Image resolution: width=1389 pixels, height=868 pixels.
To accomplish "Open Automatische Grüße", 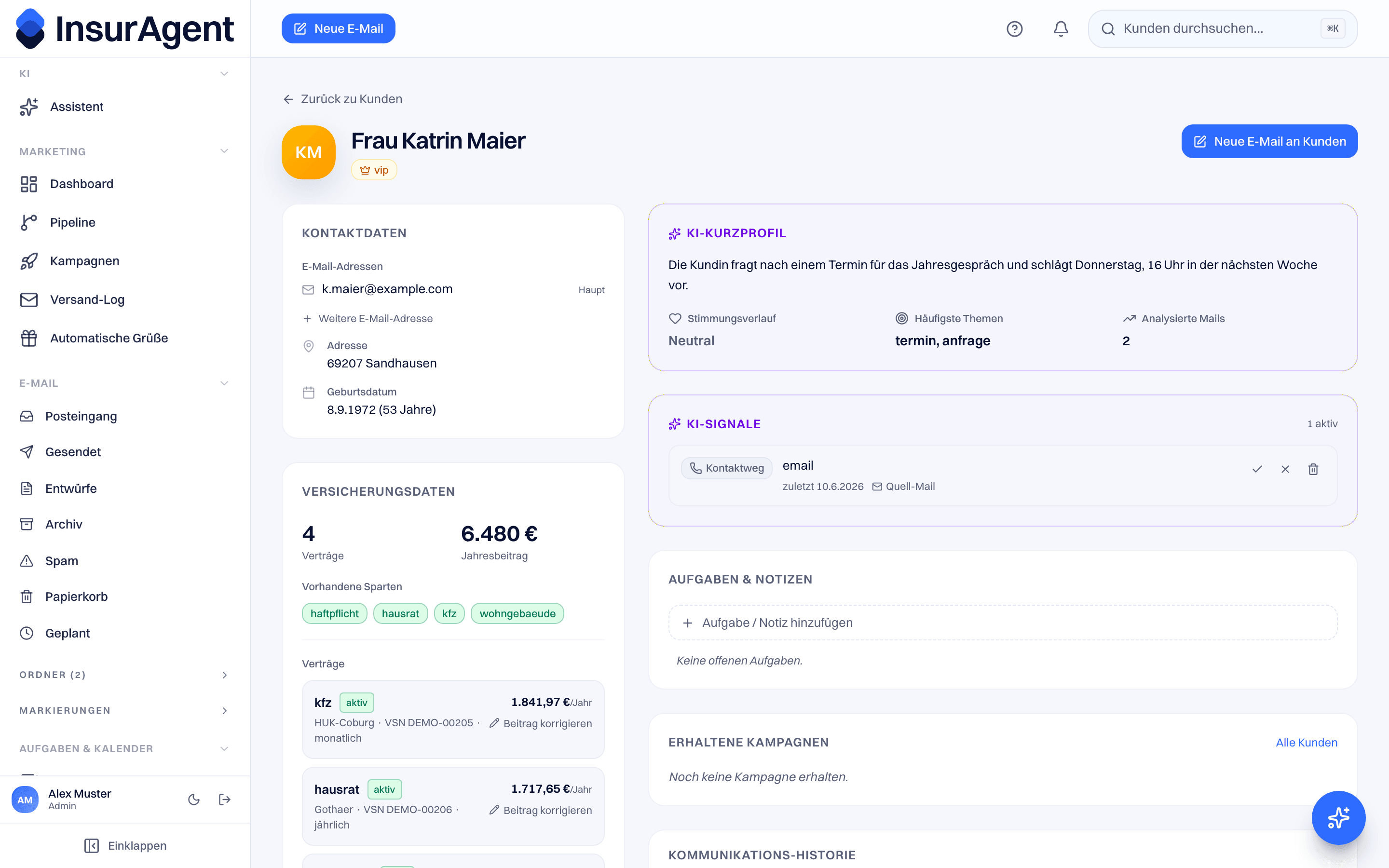I will [124, 338].
